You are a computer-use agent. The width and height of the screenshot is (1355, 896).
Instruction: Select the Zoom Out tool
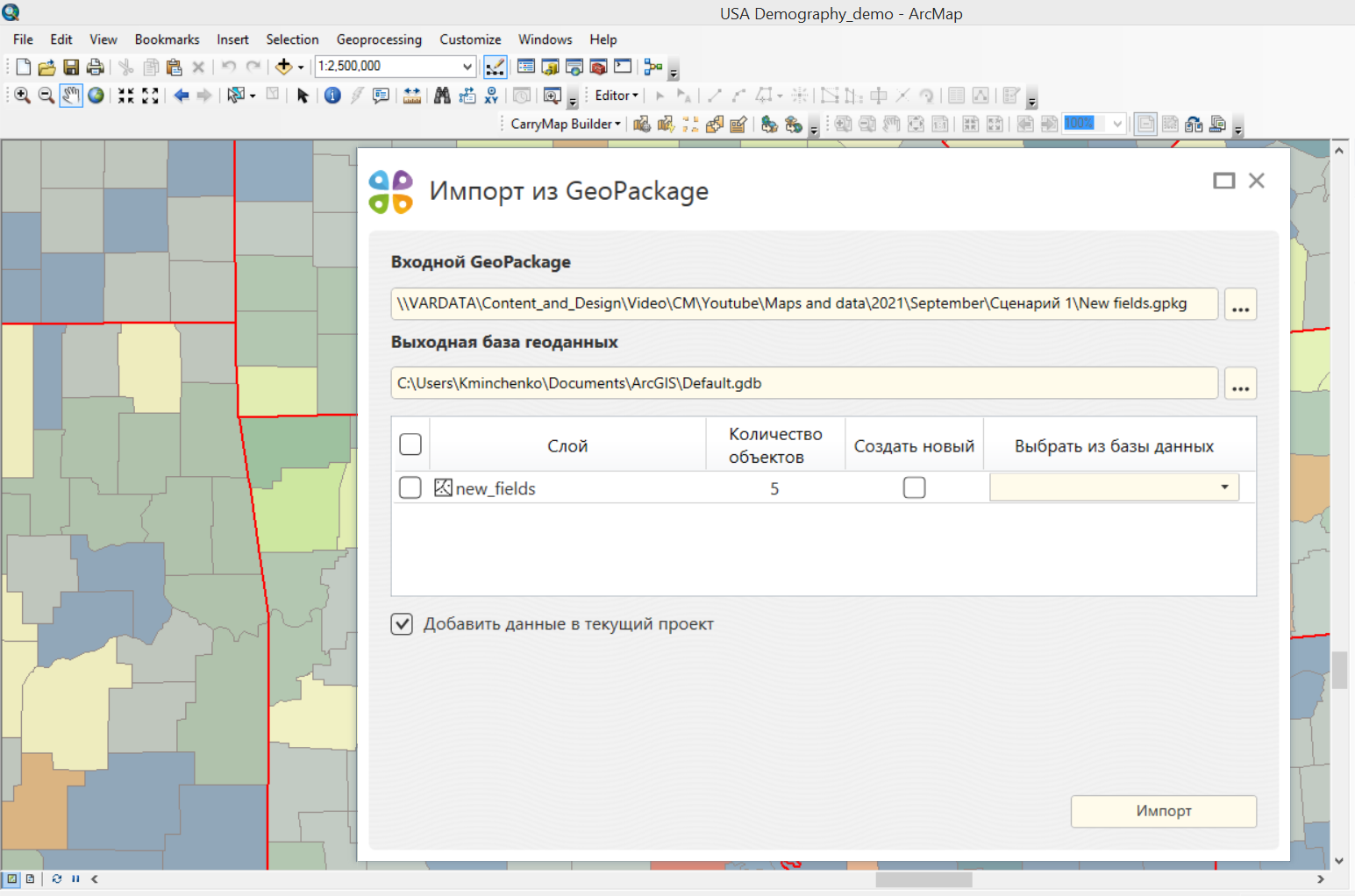pyautogui.click(x=46, y=96)
